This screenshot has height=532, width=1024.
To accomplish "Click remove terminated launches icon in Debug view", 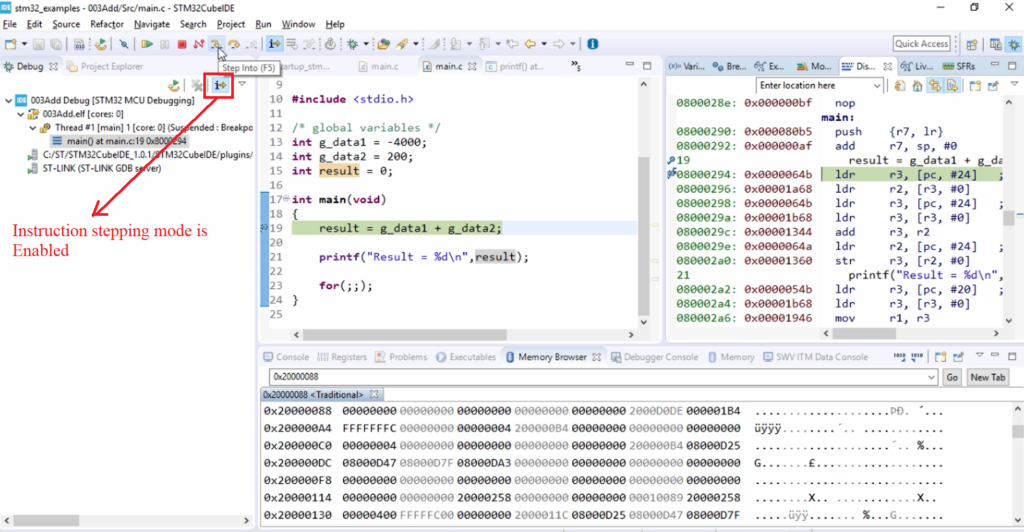I will [x=197, y=86].
